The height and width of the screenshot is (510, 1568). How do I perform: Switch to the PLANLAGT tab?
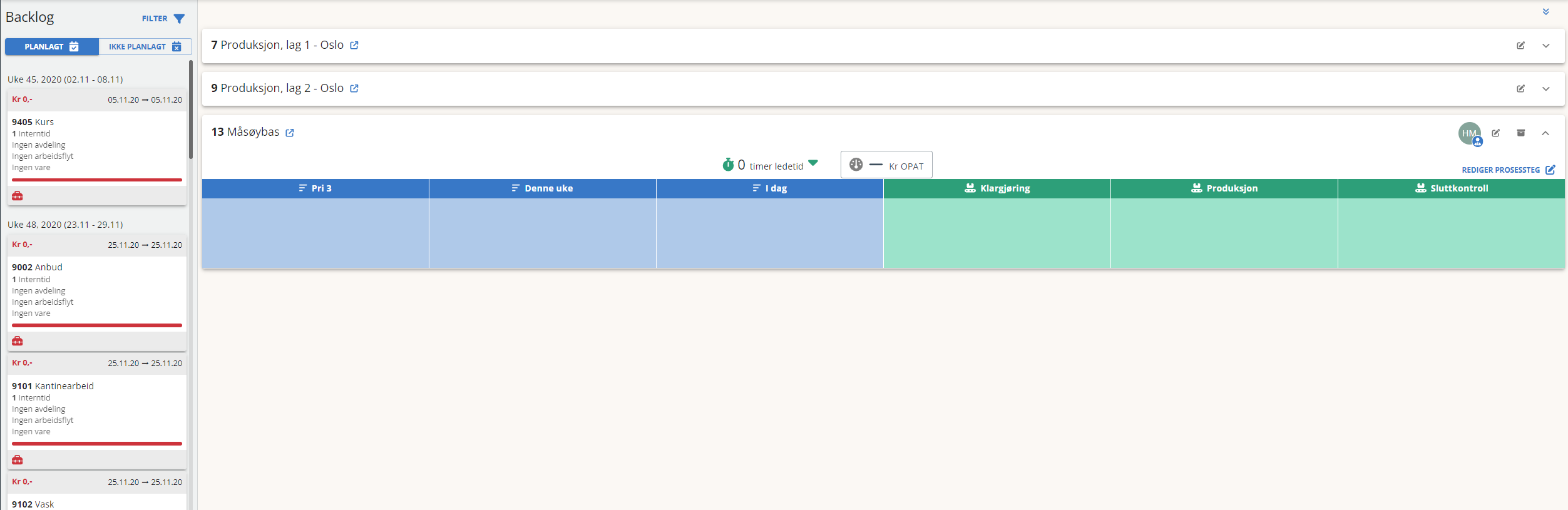click(52, 47)
